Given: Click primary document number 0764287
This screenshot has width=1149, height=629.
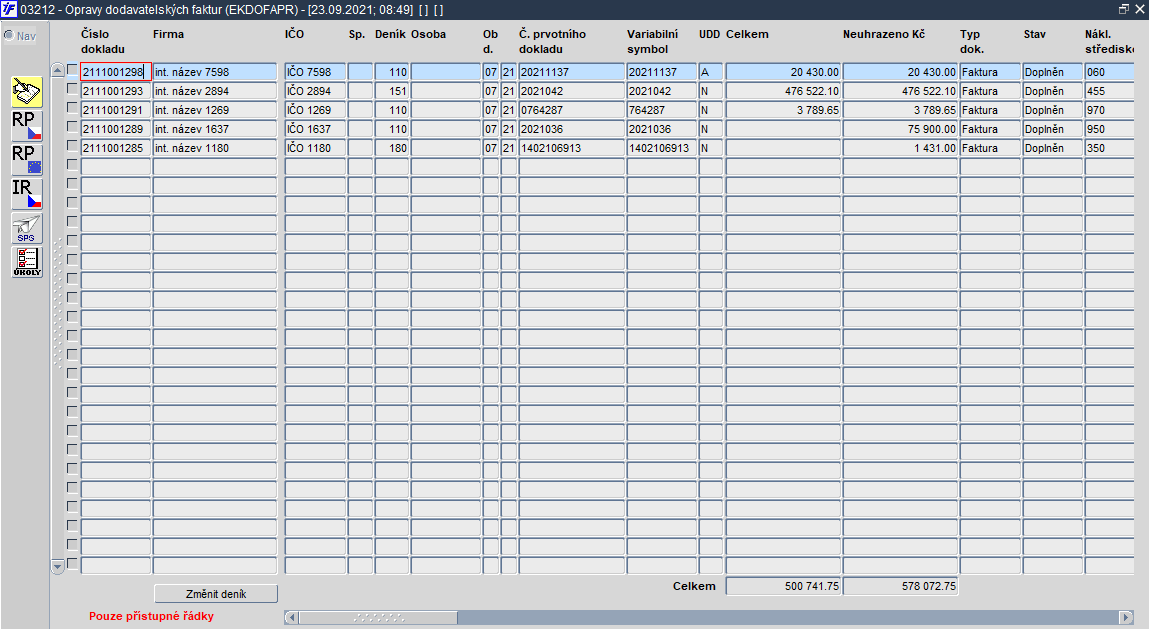Looking at the screenshot, I should click(572, 110).
